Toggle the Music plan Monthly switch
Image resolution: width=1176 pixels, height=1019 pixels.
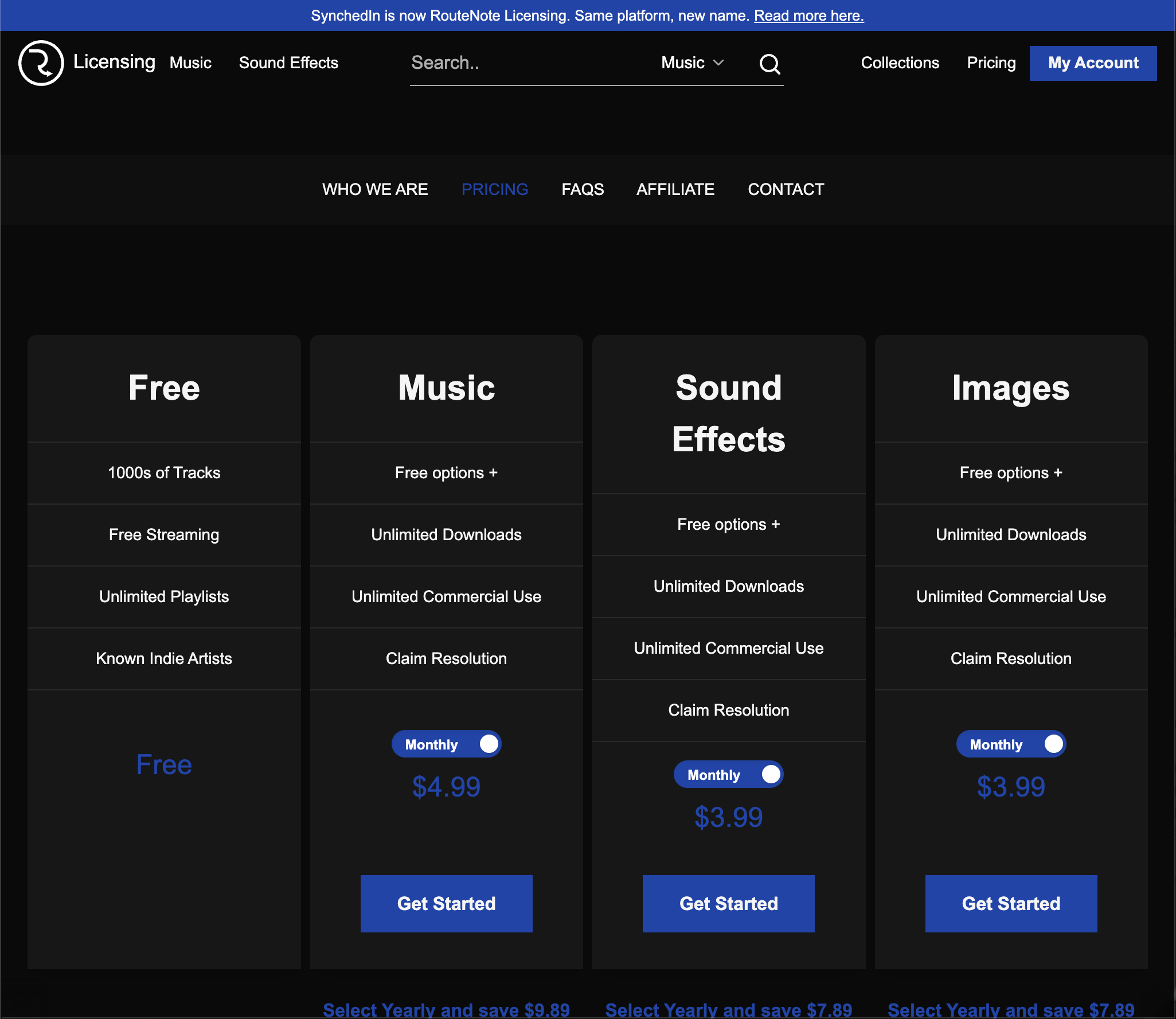click(x=446, y=744)
